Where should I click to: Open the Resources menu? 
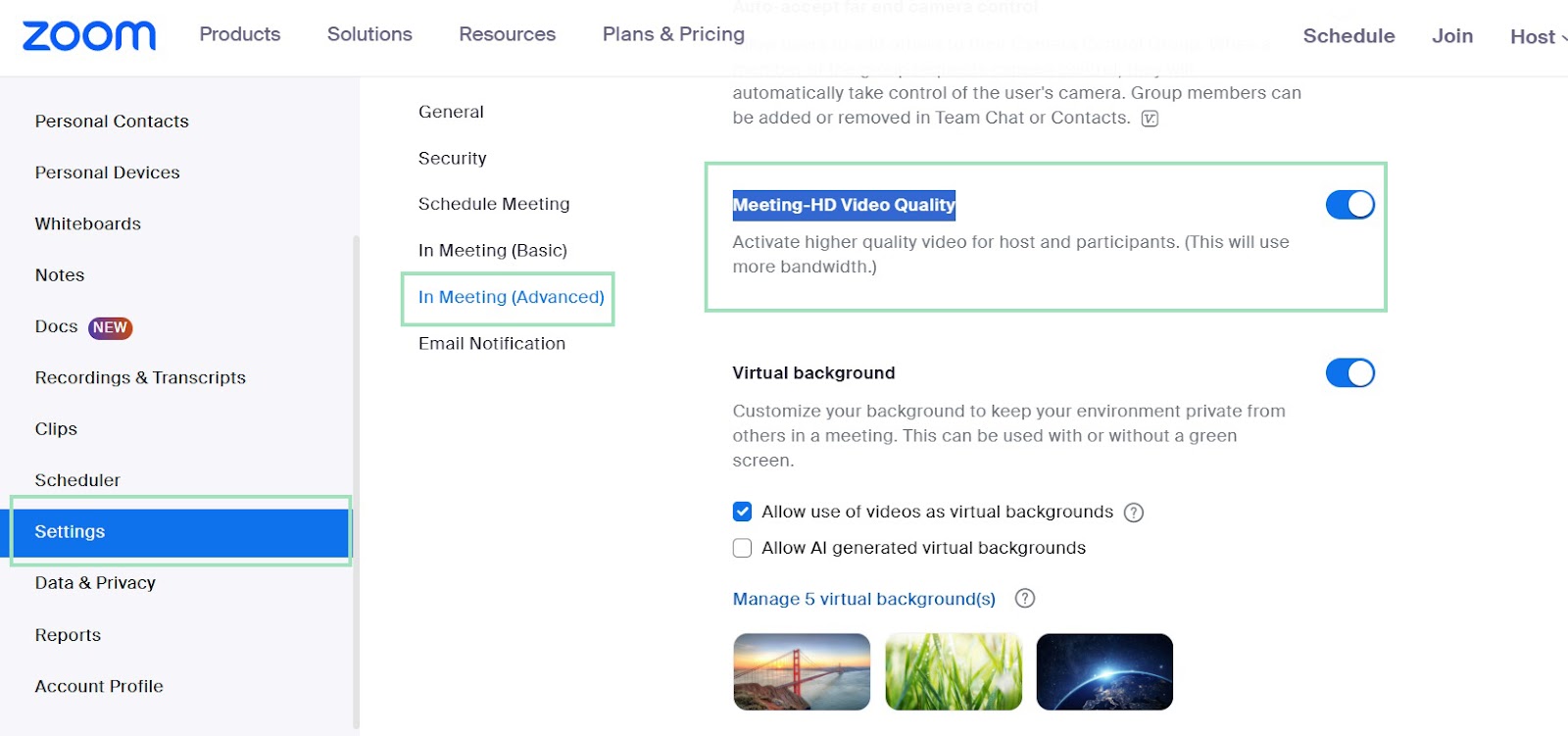508,34
